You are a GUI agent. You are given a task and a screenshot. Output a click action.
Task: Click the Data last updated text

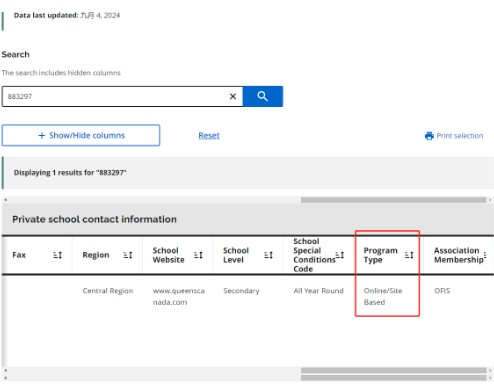coord(67,15)
